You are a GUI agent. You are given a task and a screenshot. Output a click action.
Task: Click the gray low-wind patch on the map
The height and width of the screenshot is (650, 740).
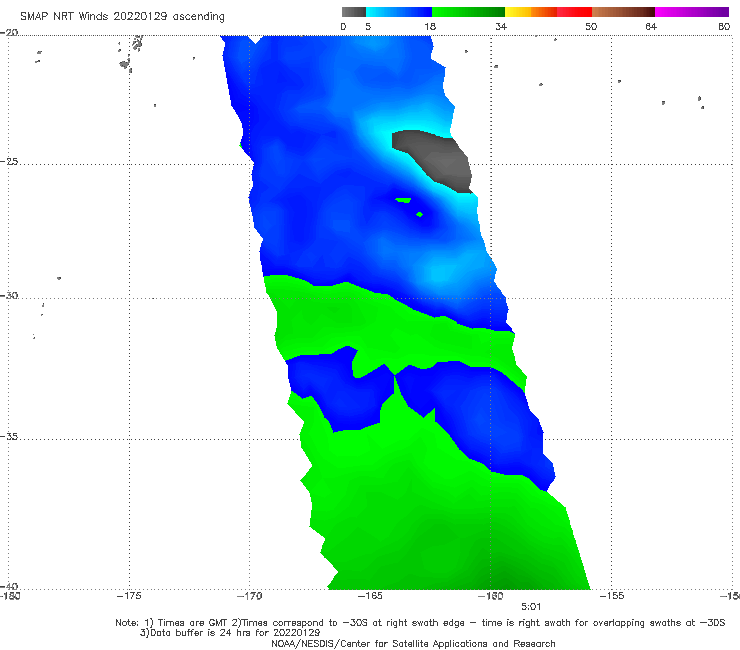tap(439, 160)
